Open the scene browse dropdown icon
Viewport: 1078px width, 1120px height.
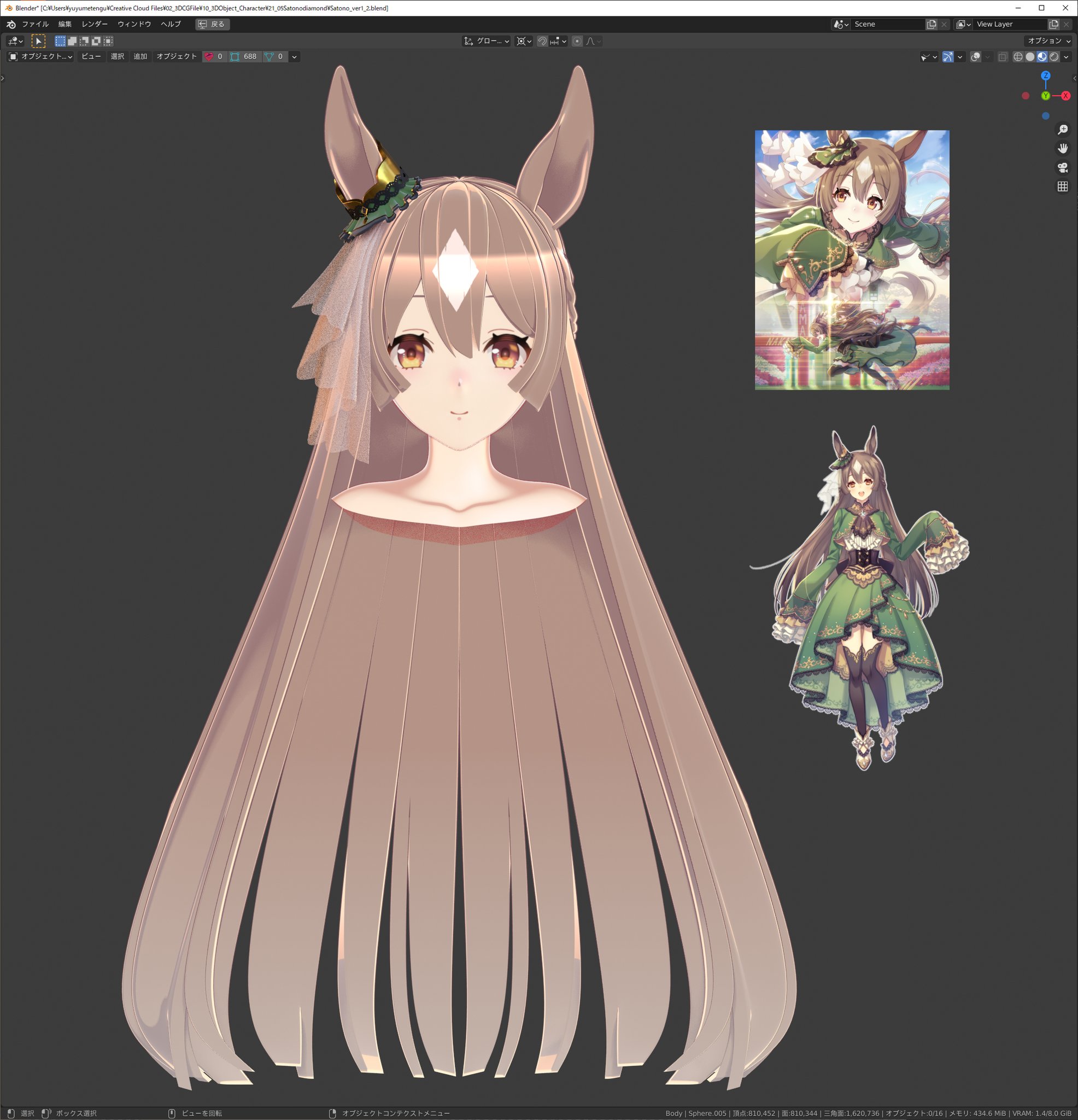click(x=841, y=24)
